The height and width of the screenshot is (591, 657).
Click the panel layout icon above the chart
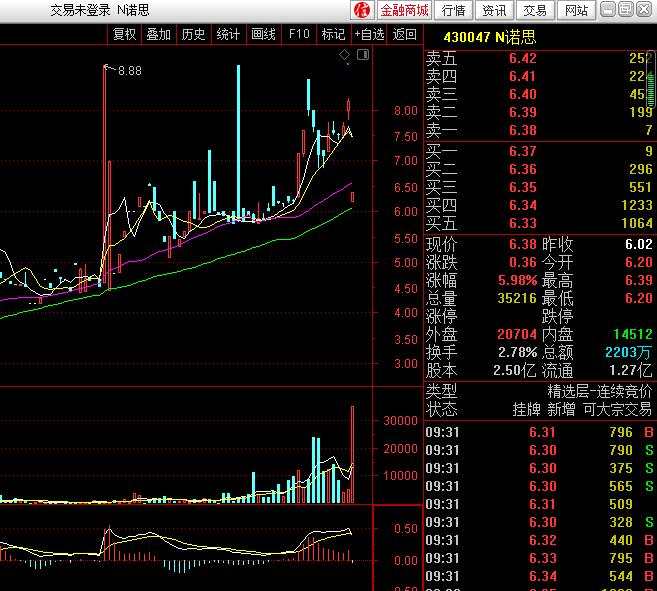click(363, 54)
